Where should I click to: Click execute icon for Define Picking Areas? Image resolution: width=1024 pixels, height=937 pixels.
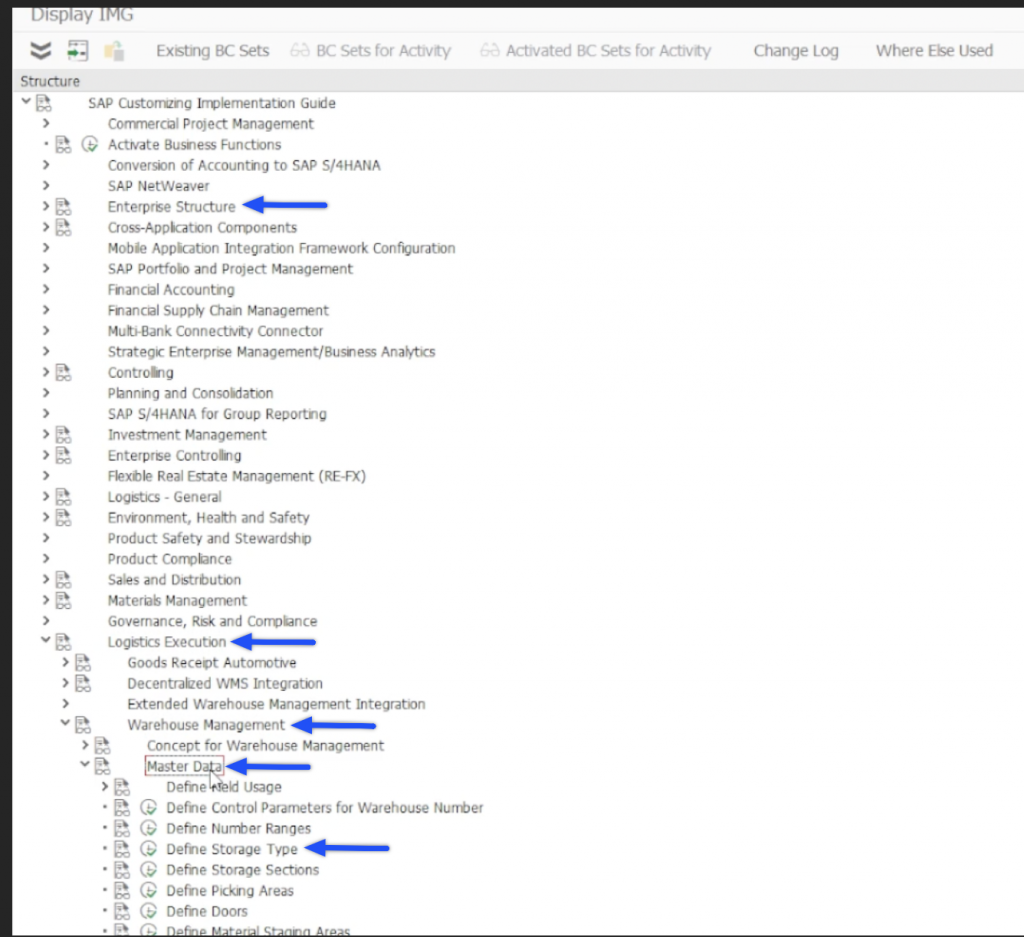(x=149, y=891)
